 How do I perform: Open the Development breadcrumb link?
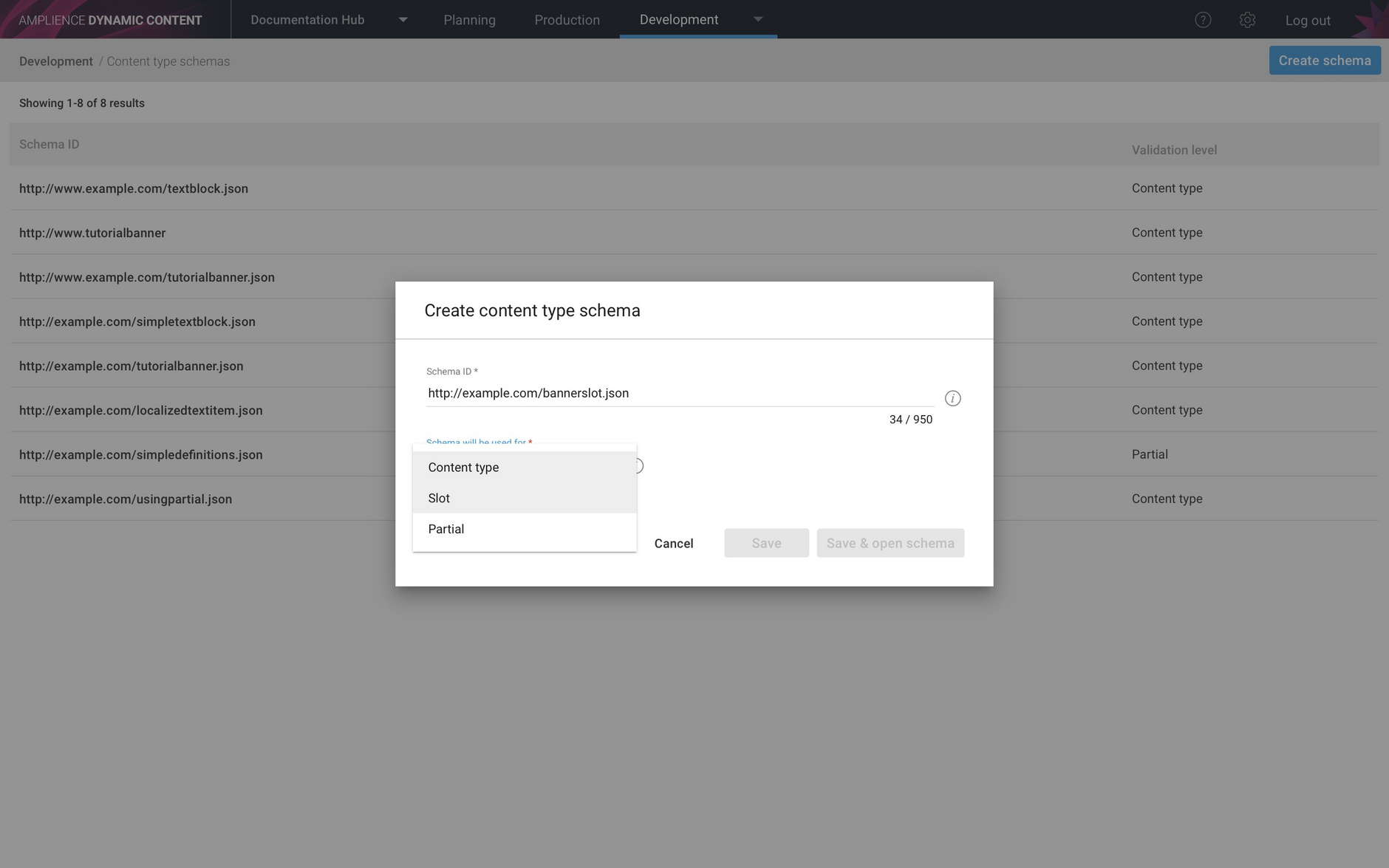coord(55,61)
